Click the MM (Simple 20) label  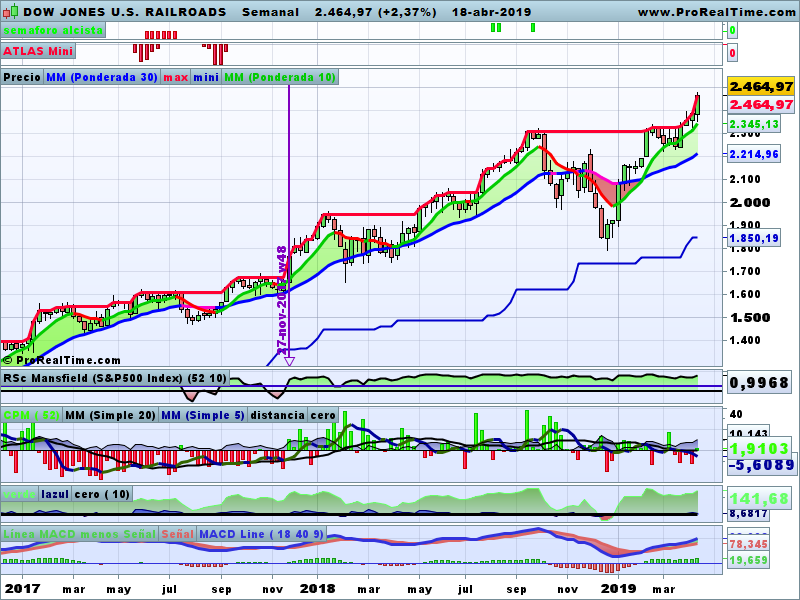[x=110, y=415]
